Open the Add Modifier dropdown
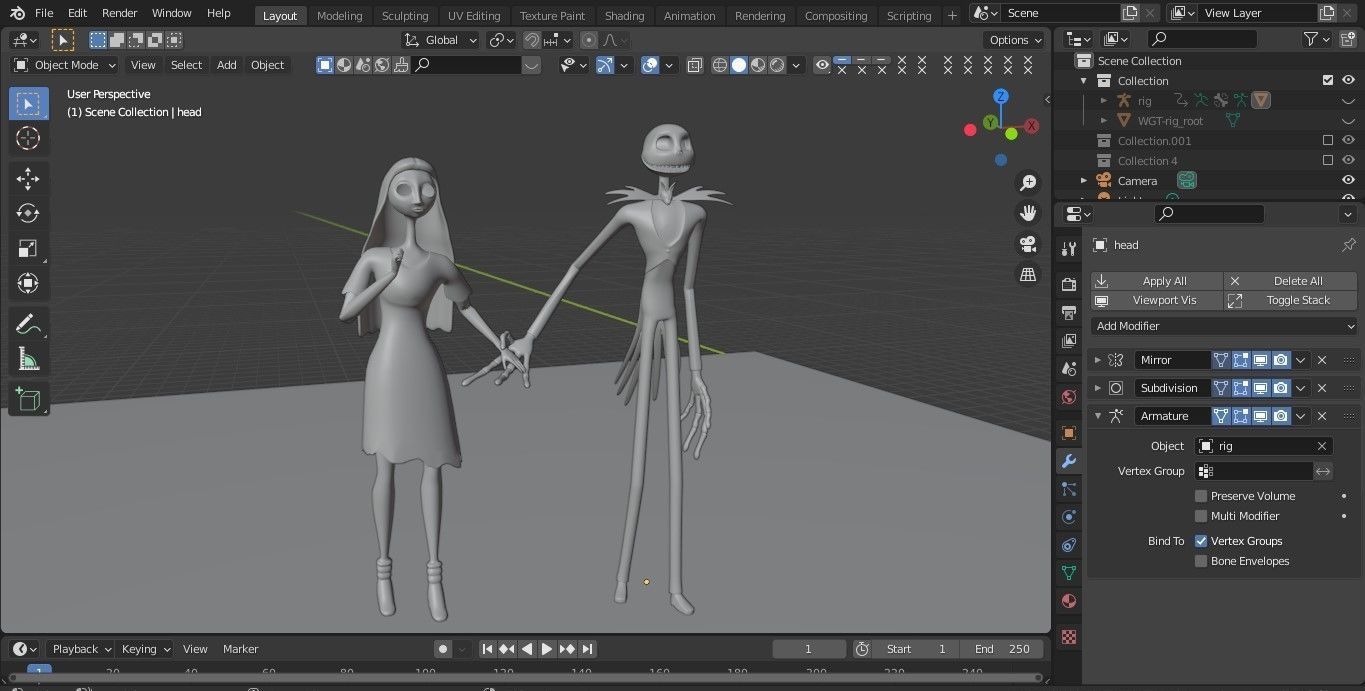 [1225, 326]
